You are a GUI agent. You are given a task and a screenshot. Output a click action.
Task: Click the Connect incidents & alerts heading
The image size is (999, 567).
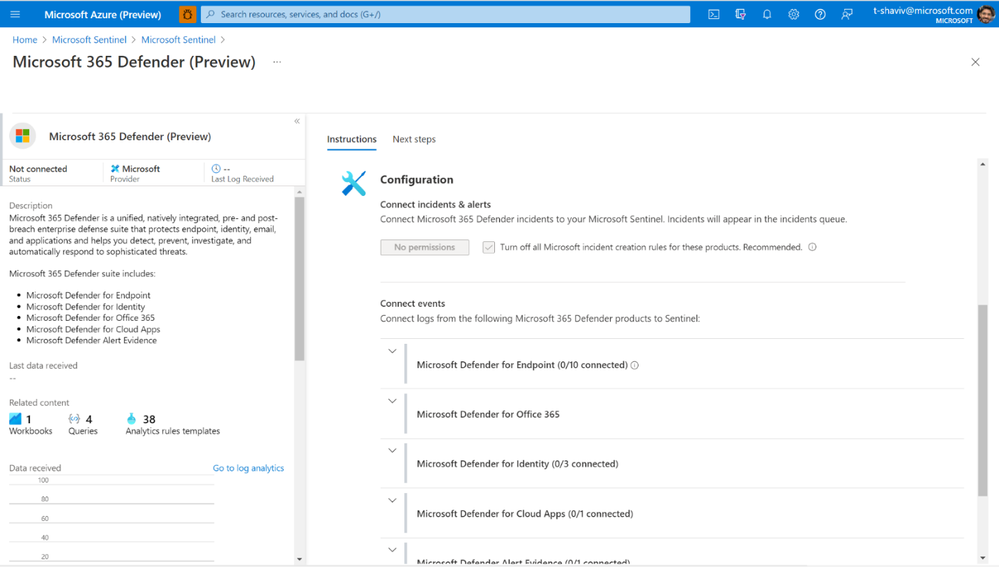tap(436, 205)
